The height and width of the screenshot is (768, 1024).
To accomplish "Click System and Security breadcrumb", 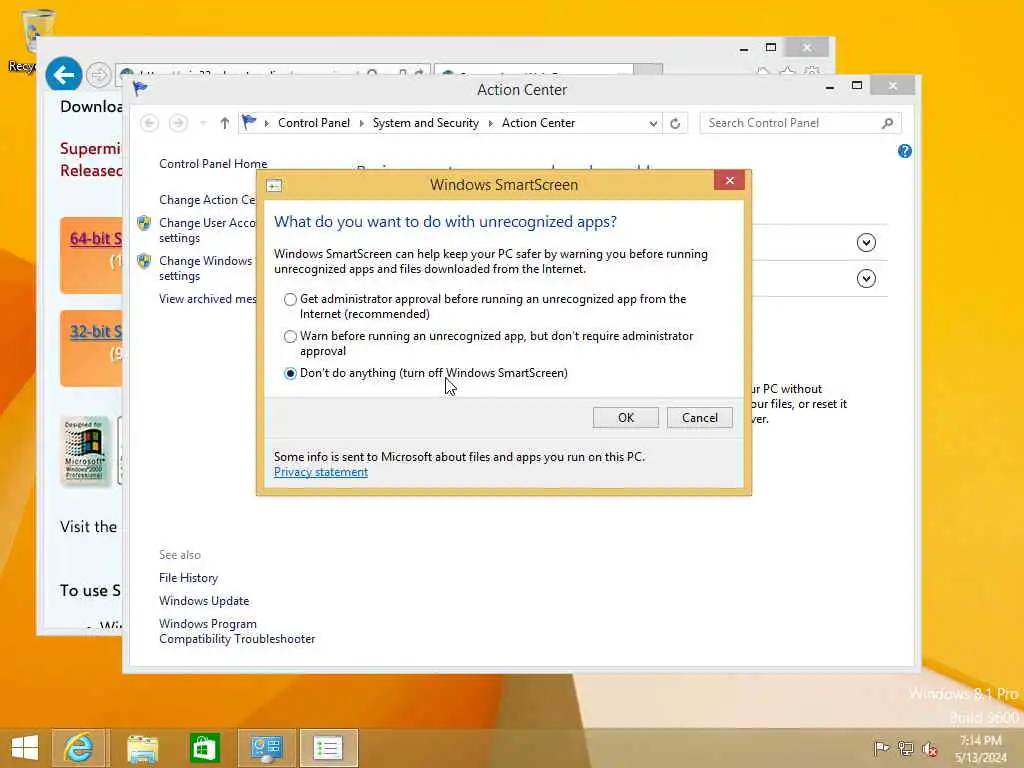I will pos(425,123).
